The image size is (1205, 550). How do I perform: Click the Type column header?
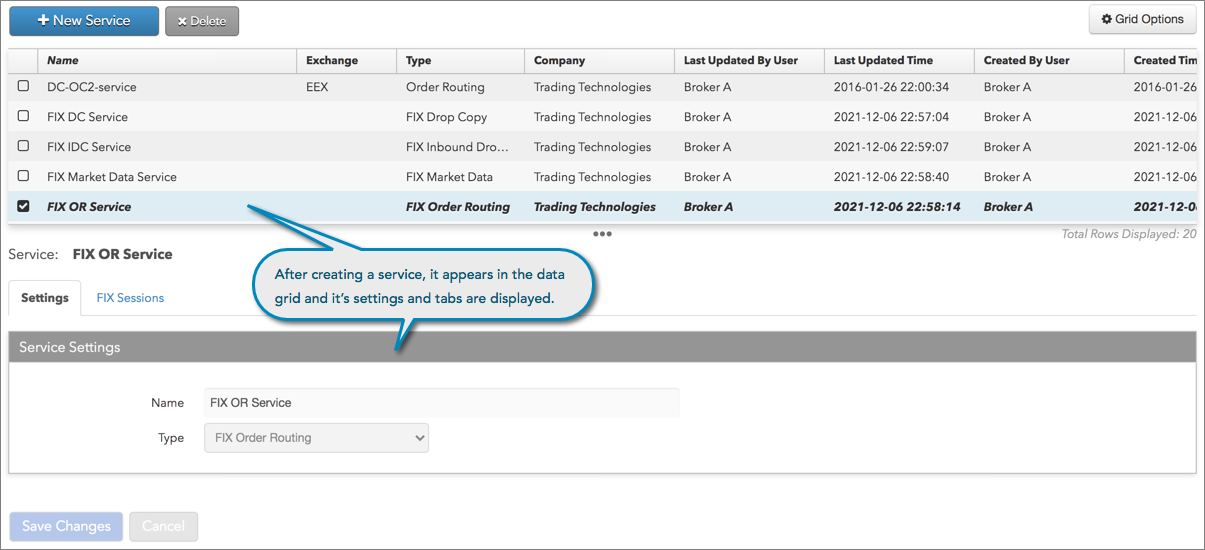point(419,61)
